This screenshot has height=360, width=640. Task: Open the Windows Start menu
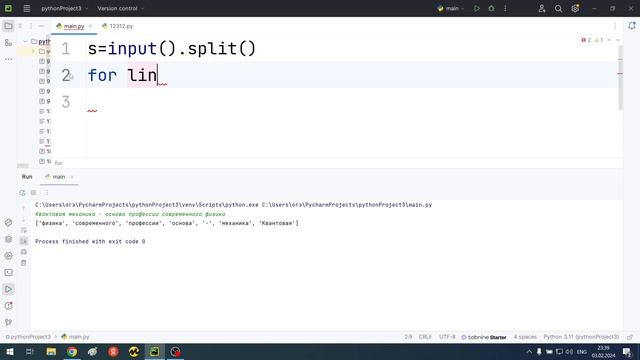coord(10,351)
